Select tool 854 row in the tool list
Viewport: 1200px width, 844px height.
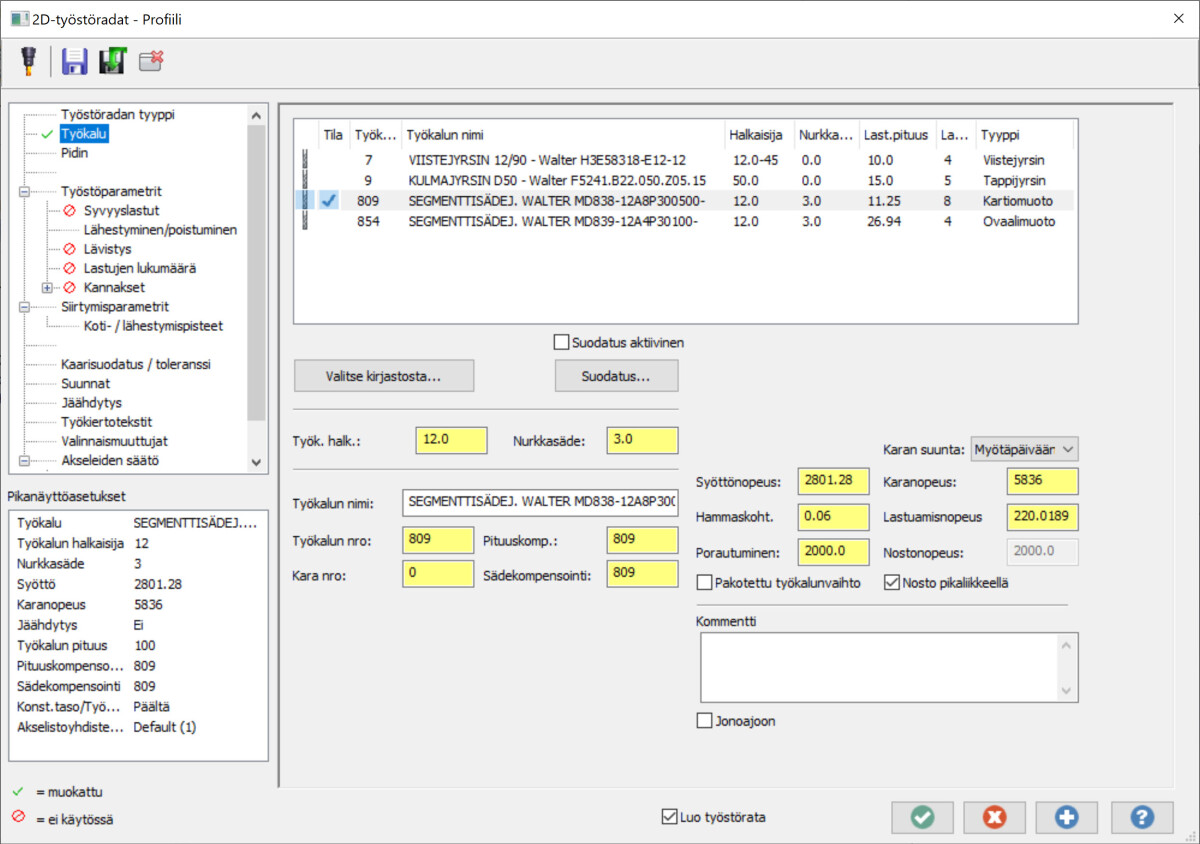(x=552, y=221)
